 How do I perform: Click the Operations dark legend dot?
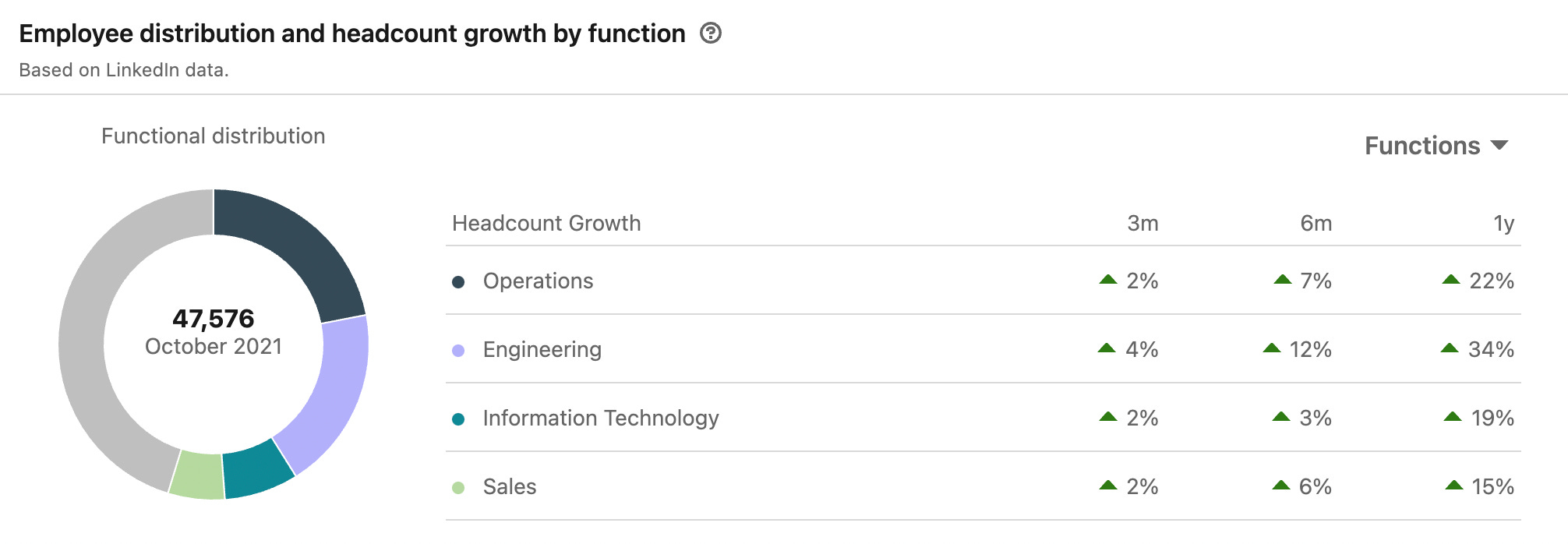(458, 282)
